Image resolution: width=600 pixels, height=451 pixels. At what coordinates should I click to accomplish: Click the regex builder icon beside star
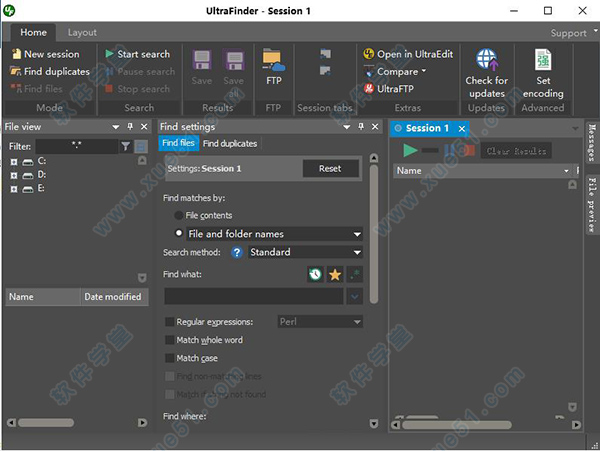click(x=355, y=274)
